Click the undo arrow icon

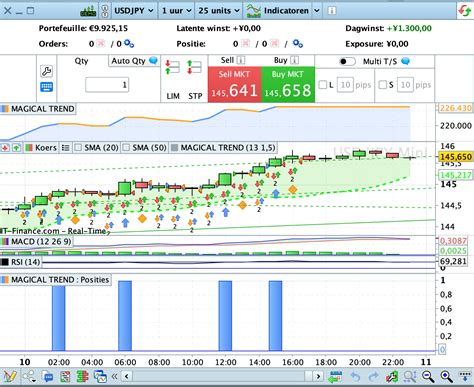pyautogui.click(x=356, y=377)
